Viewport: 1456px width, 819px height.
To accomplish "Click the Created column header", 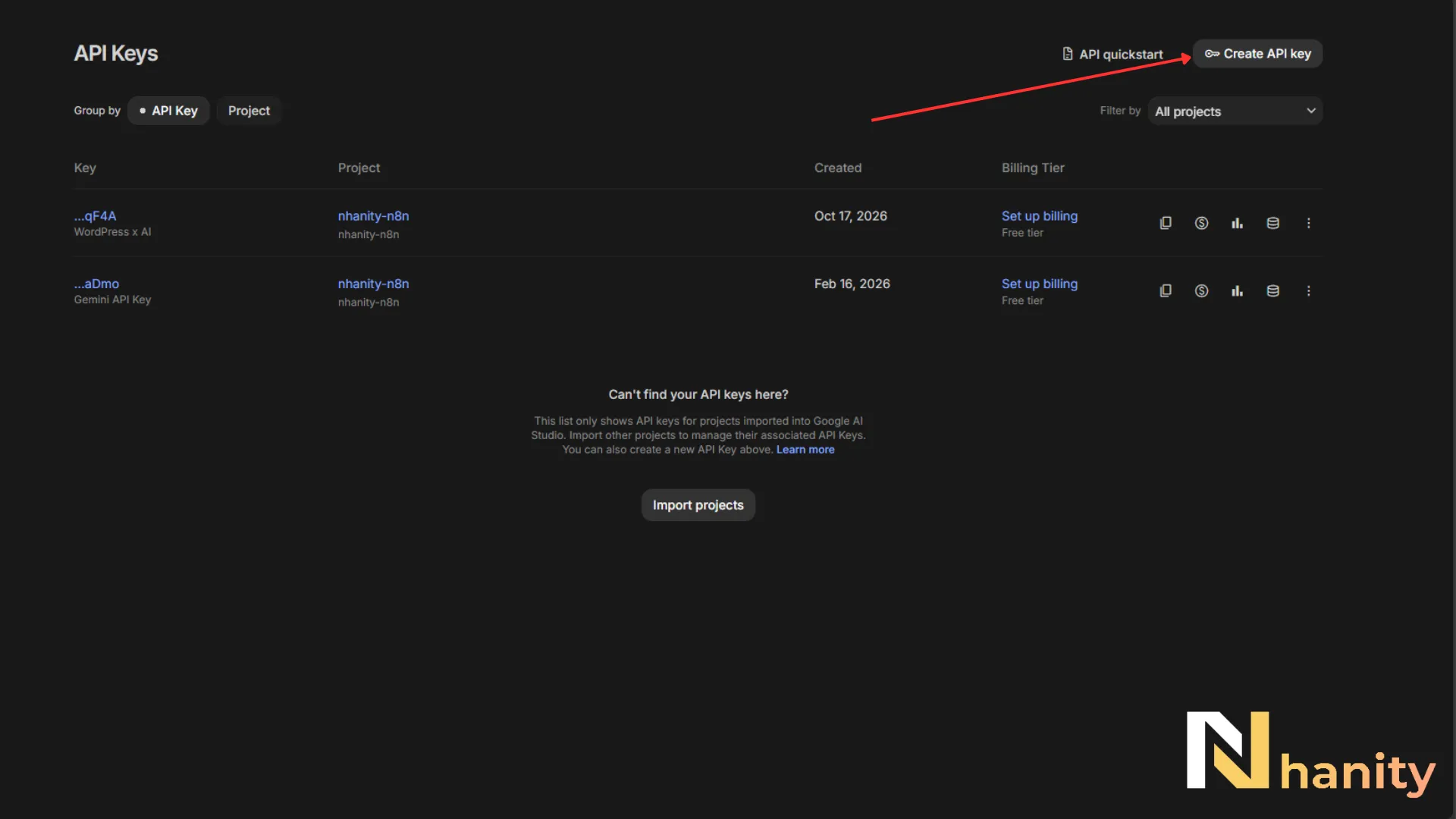I will pos(837,168).
